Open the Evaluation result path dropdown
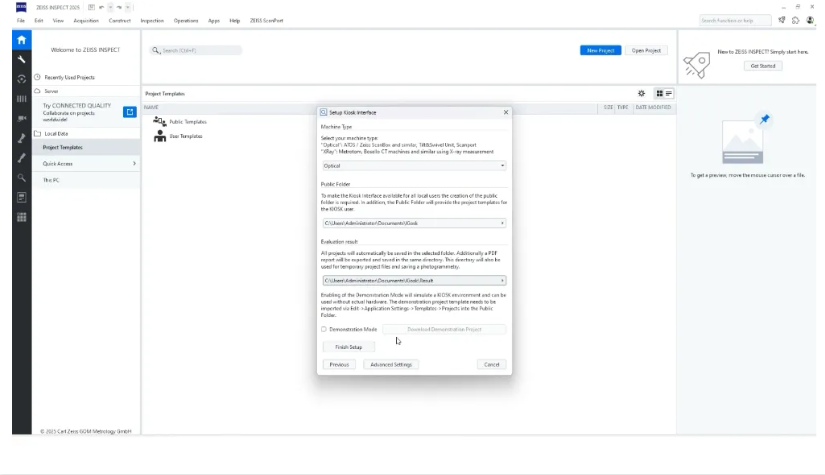 415,281
